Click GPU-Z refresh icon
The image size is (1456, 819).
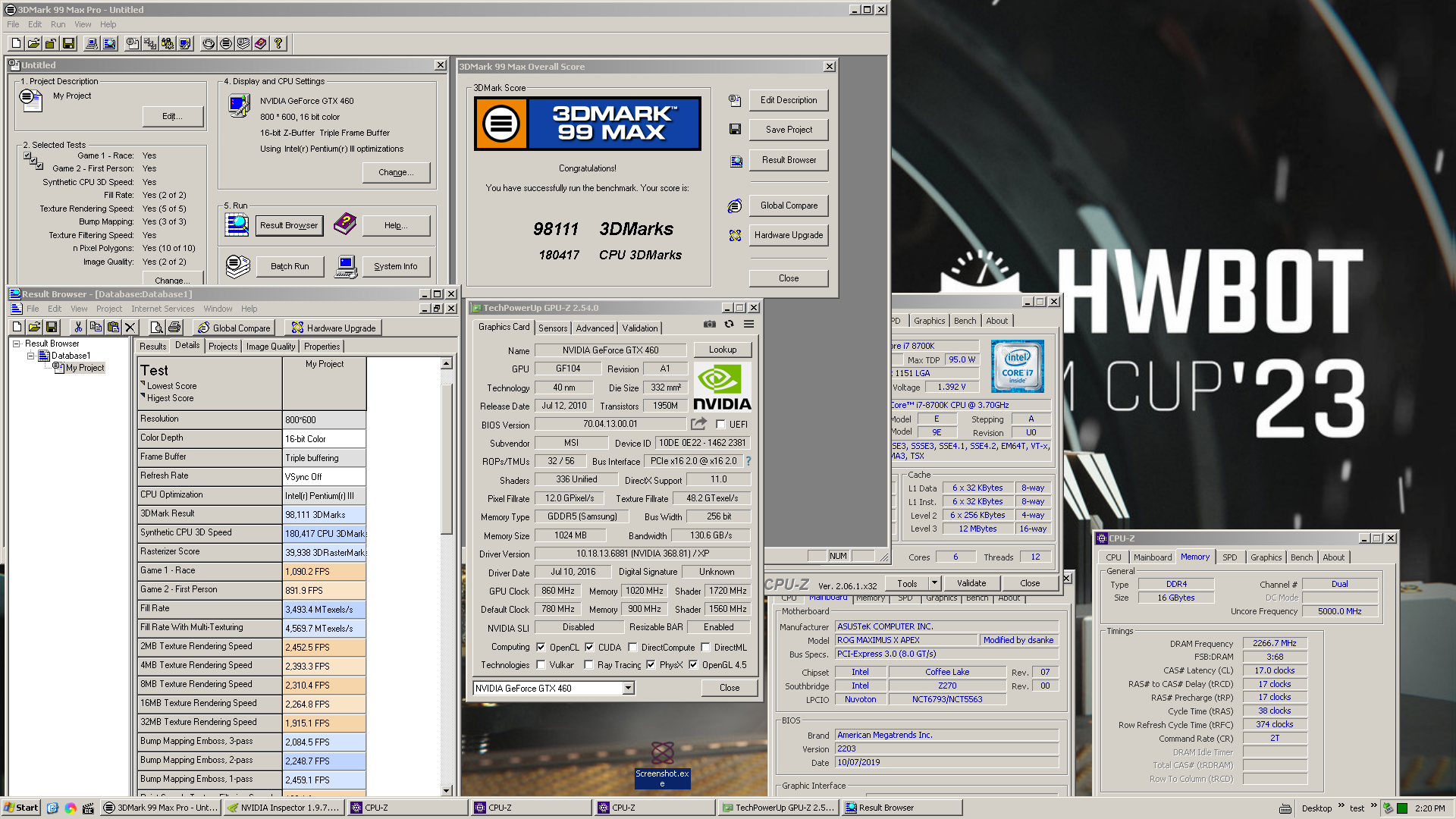pyautogui.click(x=729, y=324)
